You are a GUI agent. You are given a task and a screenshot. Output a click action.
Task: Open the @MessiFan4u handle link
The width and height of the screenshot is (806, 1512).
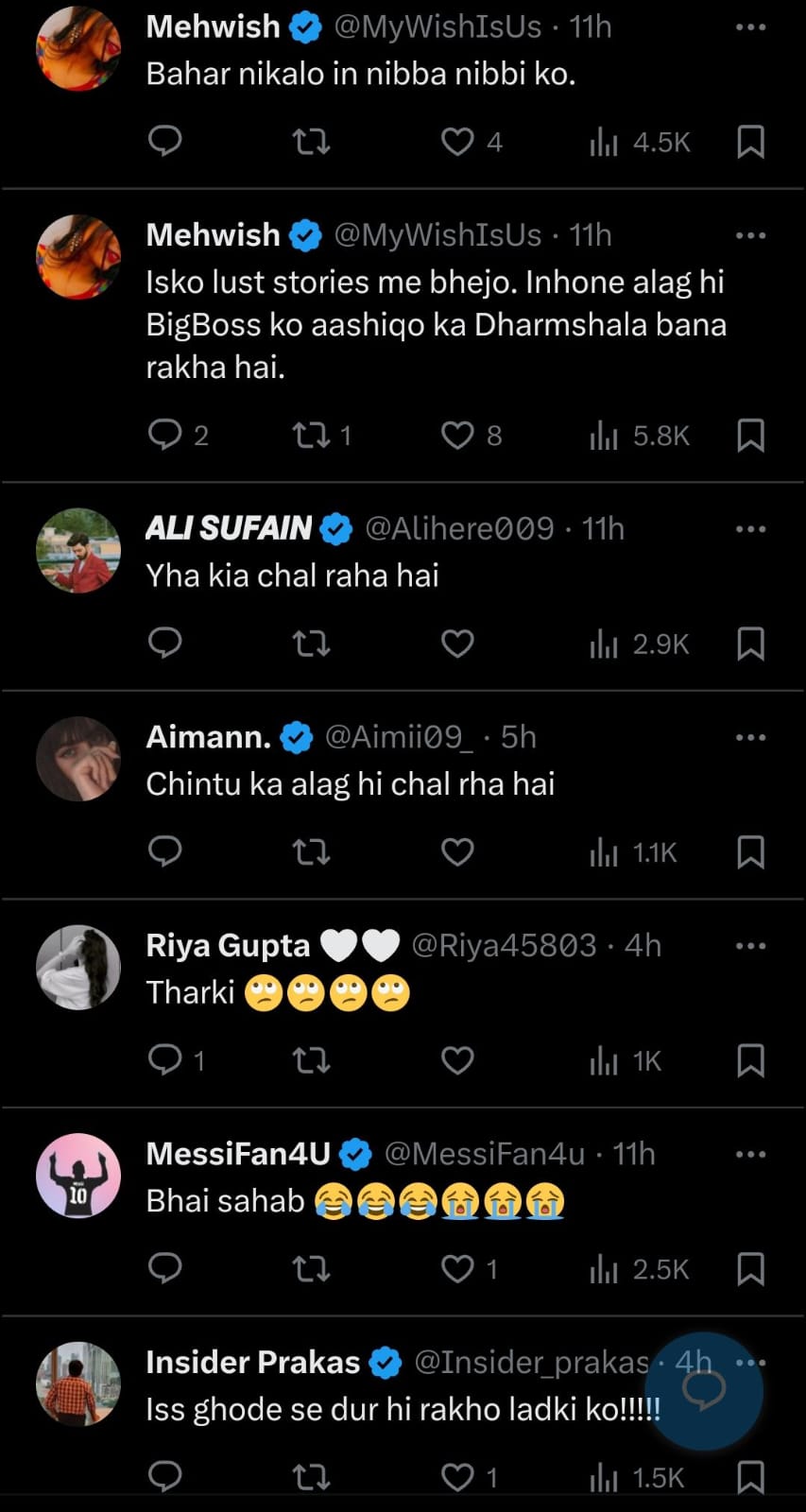pyautogui.click(x=484, y=1154)
